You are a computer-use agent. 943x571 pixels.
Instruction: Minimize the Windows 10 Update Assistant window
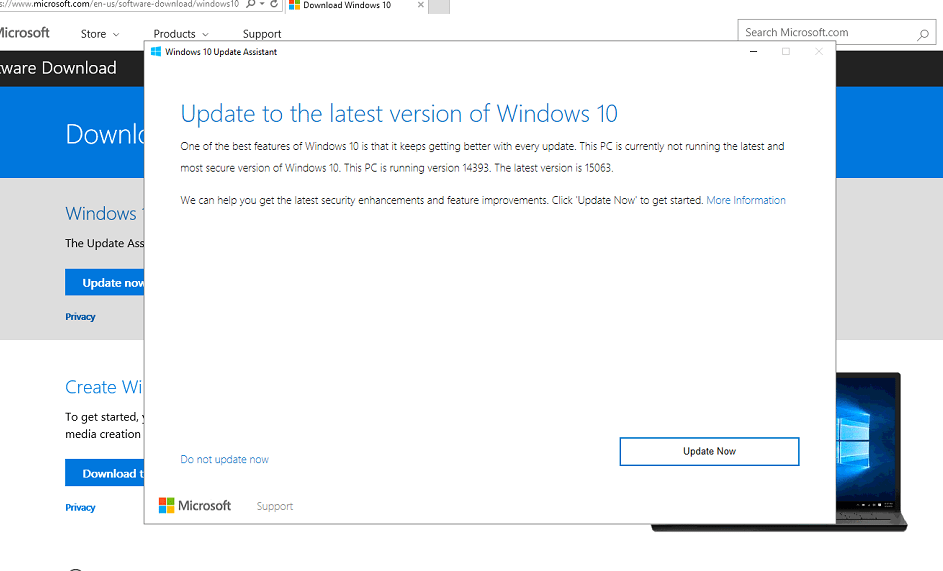(753, 52)
